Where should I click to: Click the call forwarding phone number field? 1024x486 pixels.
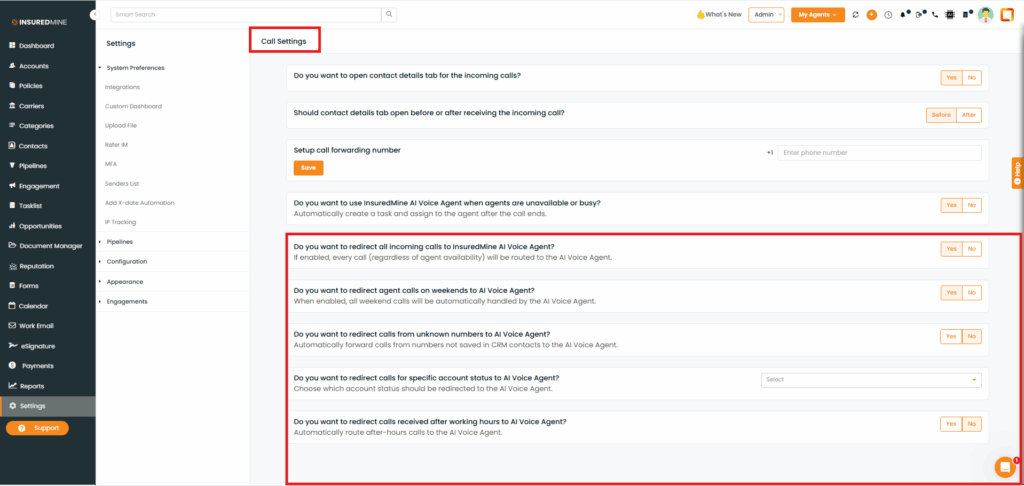[878, 153]
